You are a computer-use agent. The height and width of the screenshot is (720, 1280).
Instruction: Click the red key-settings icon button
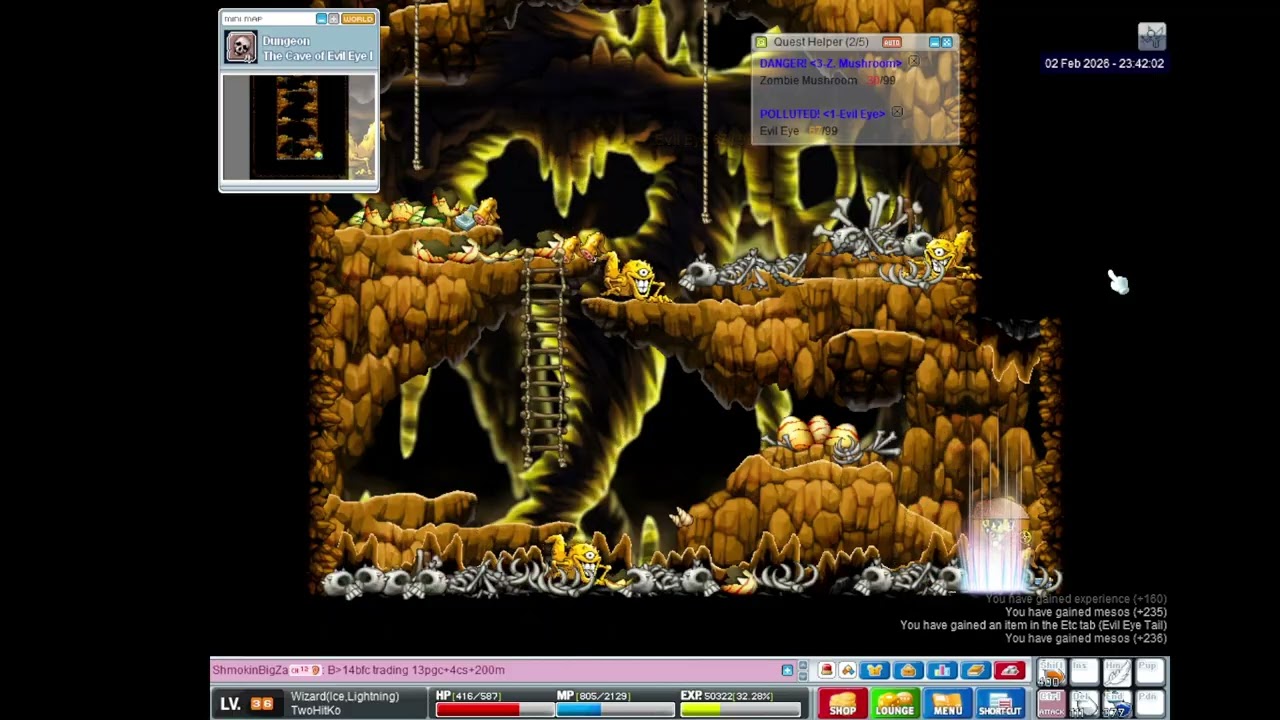coord(1009,670)
